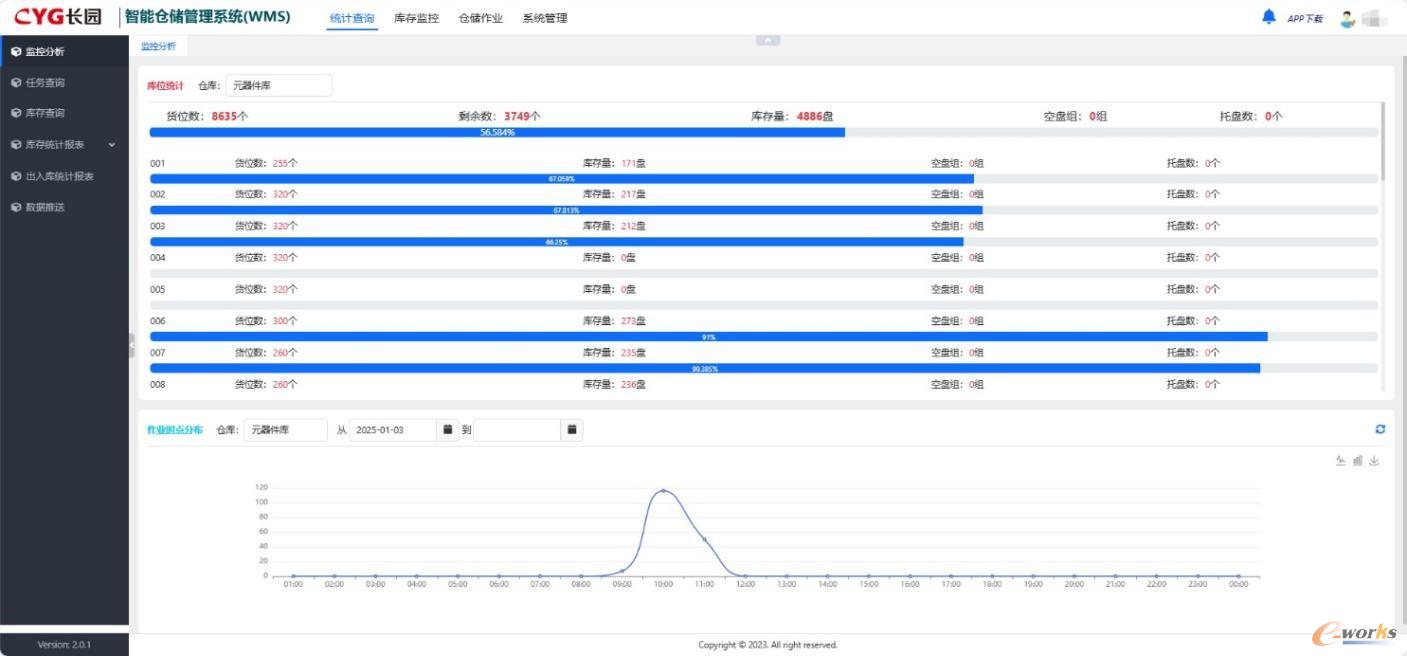Open the 库位统计 warehouse dropdown

(x=279, y=86)
